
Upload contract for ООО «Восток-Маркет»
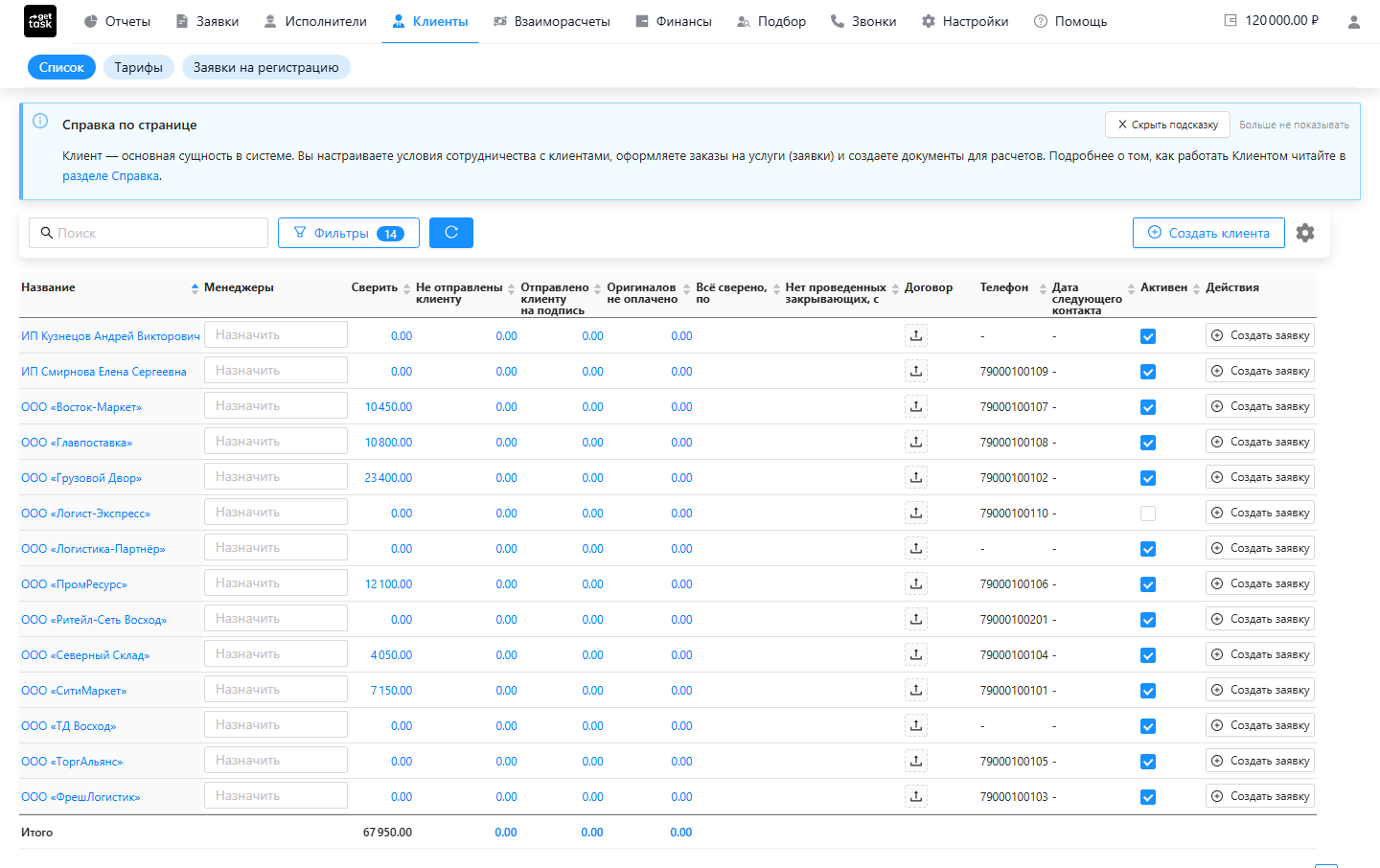[916, 406]
